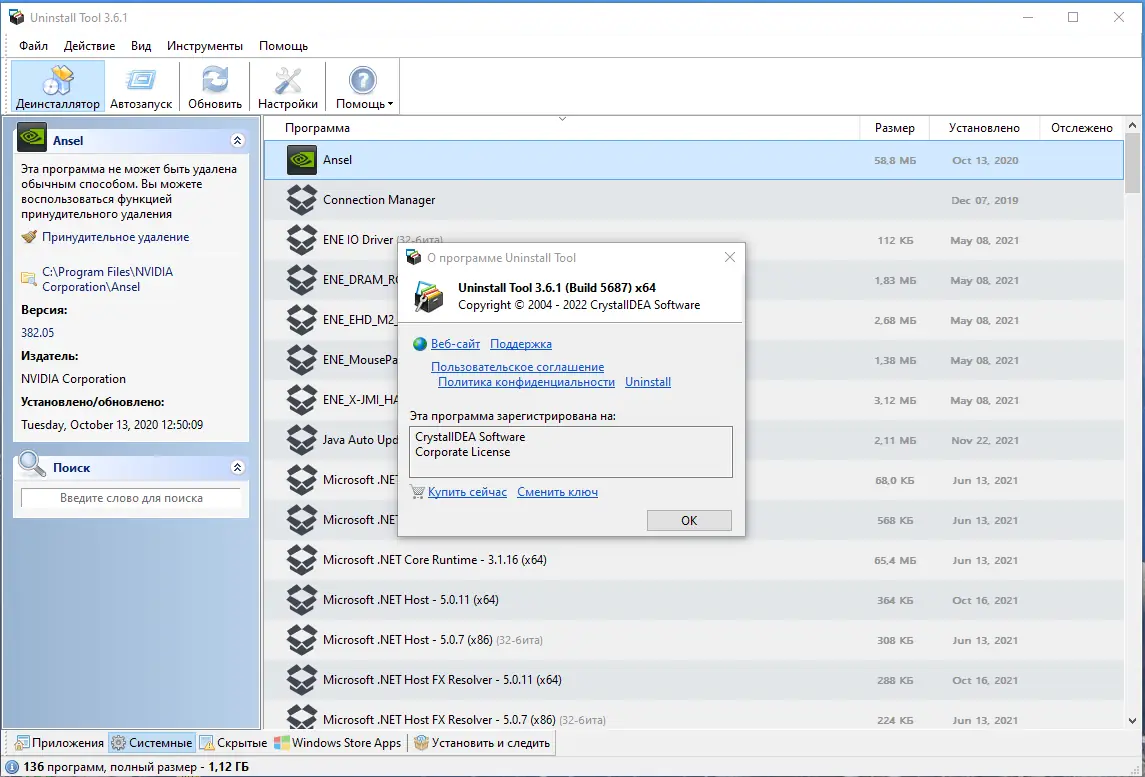Click the app icon in title bar
Image resolution: width=1145 pixels, height=777 pixels.
tap(16, 18)
